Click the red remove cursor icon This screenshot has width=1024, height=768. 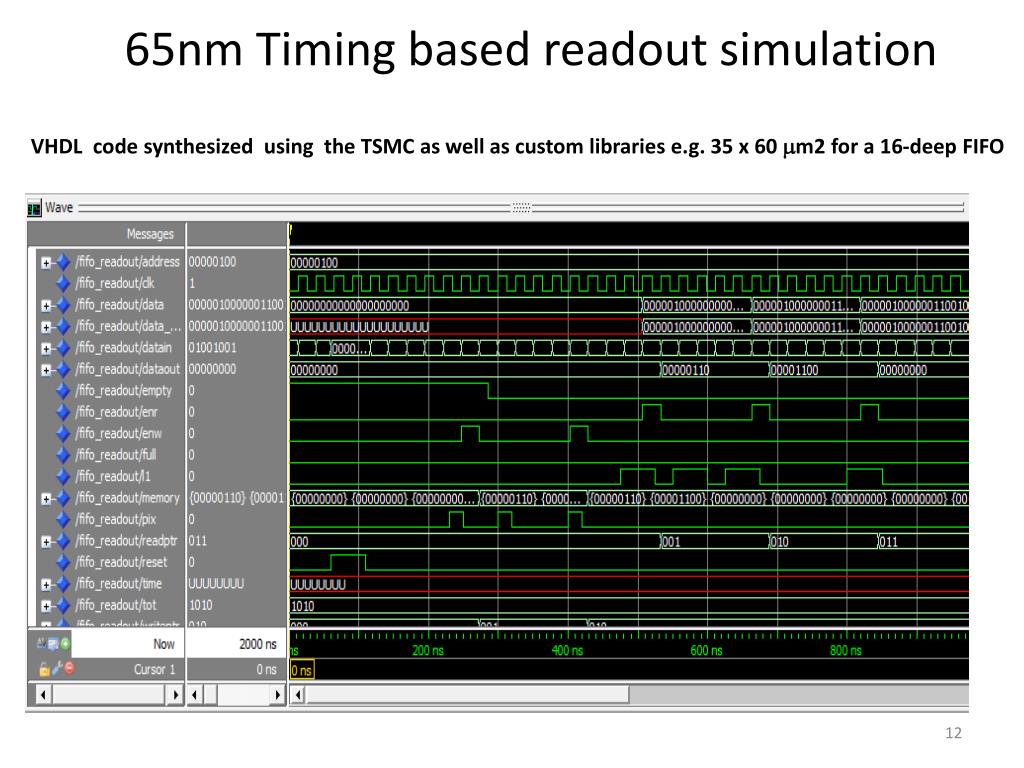[69, 668]
